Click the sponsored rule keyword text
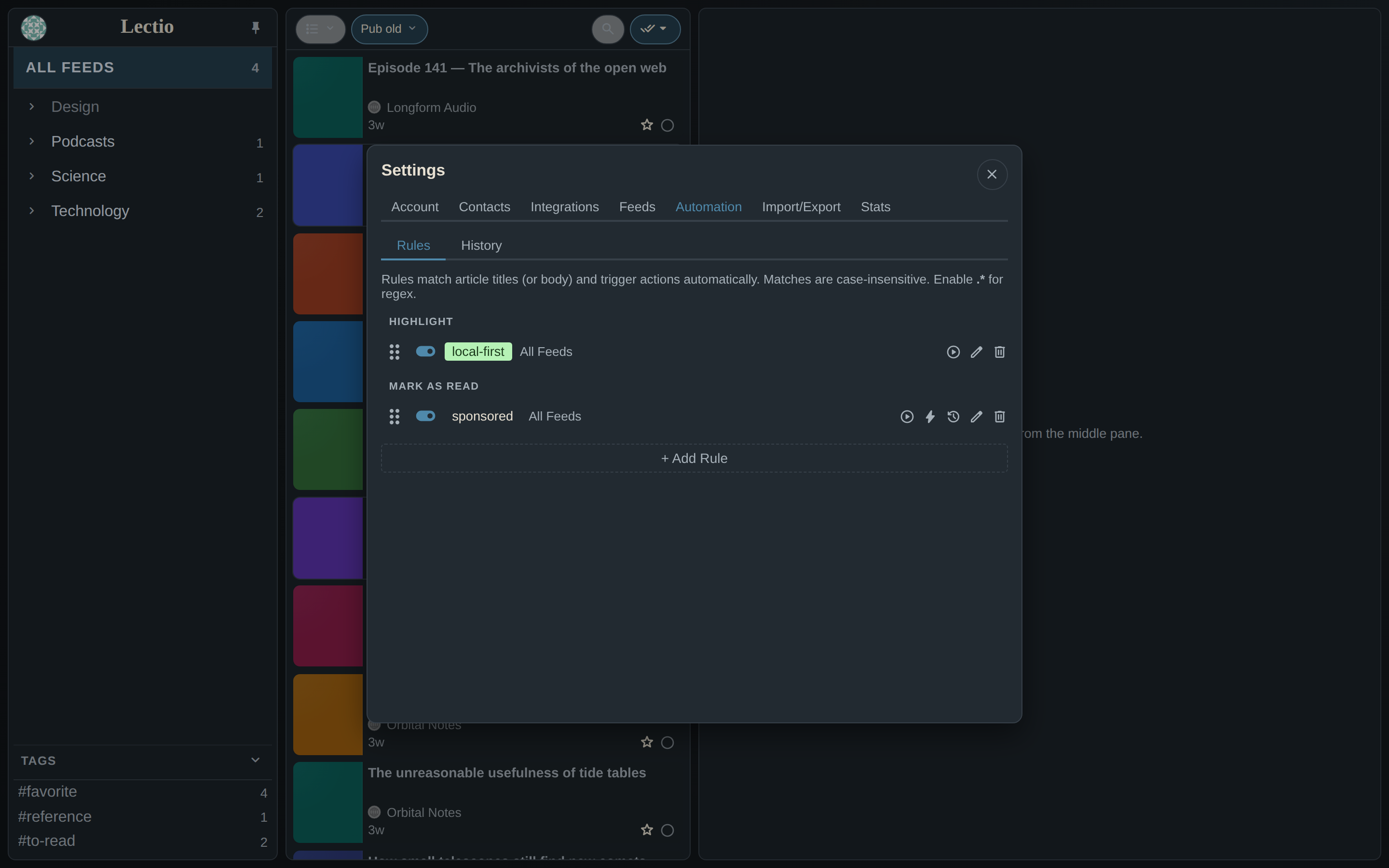Viewport: 1389px width, 868px height. click(x=482, y=416)
